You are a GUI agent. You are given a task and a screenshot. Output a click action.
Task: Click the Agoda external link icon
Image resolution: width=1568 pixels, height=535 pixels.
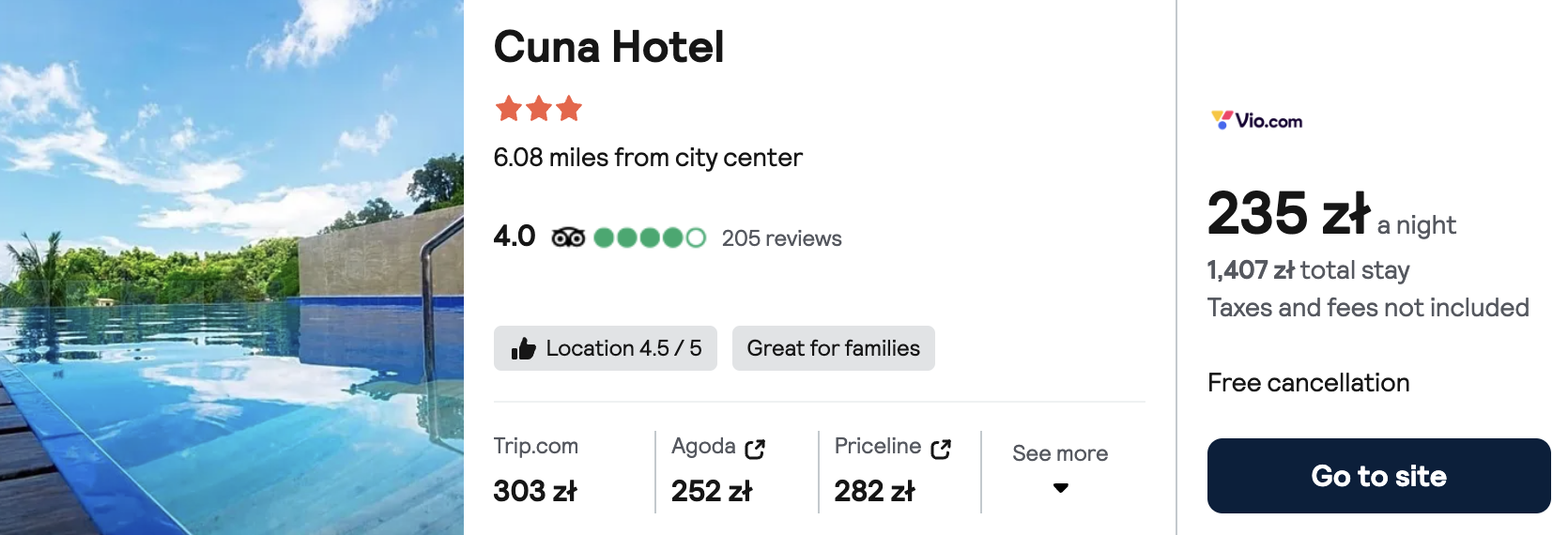[x=755, y=449]
